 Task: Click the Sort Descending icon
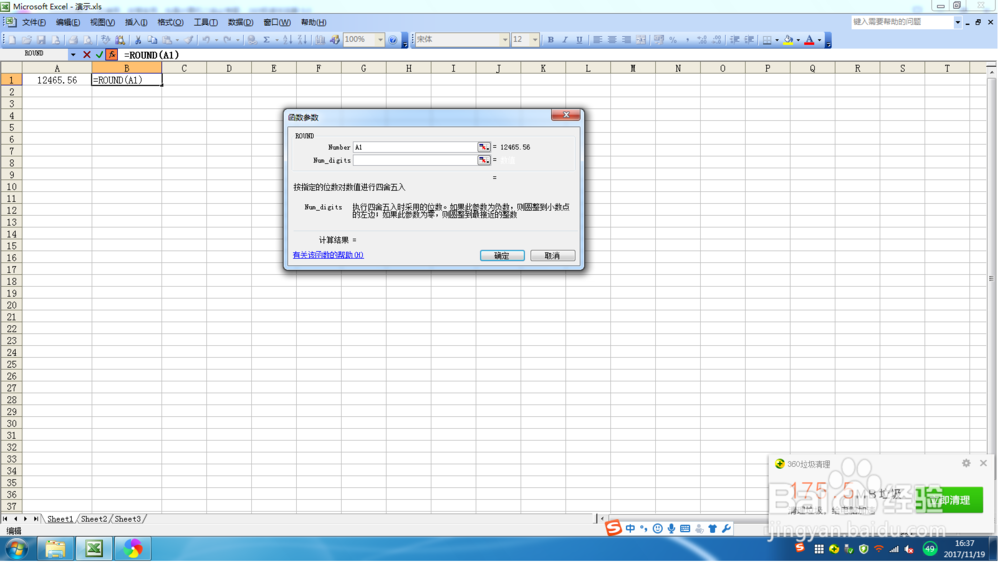click(x=302, y=40)
